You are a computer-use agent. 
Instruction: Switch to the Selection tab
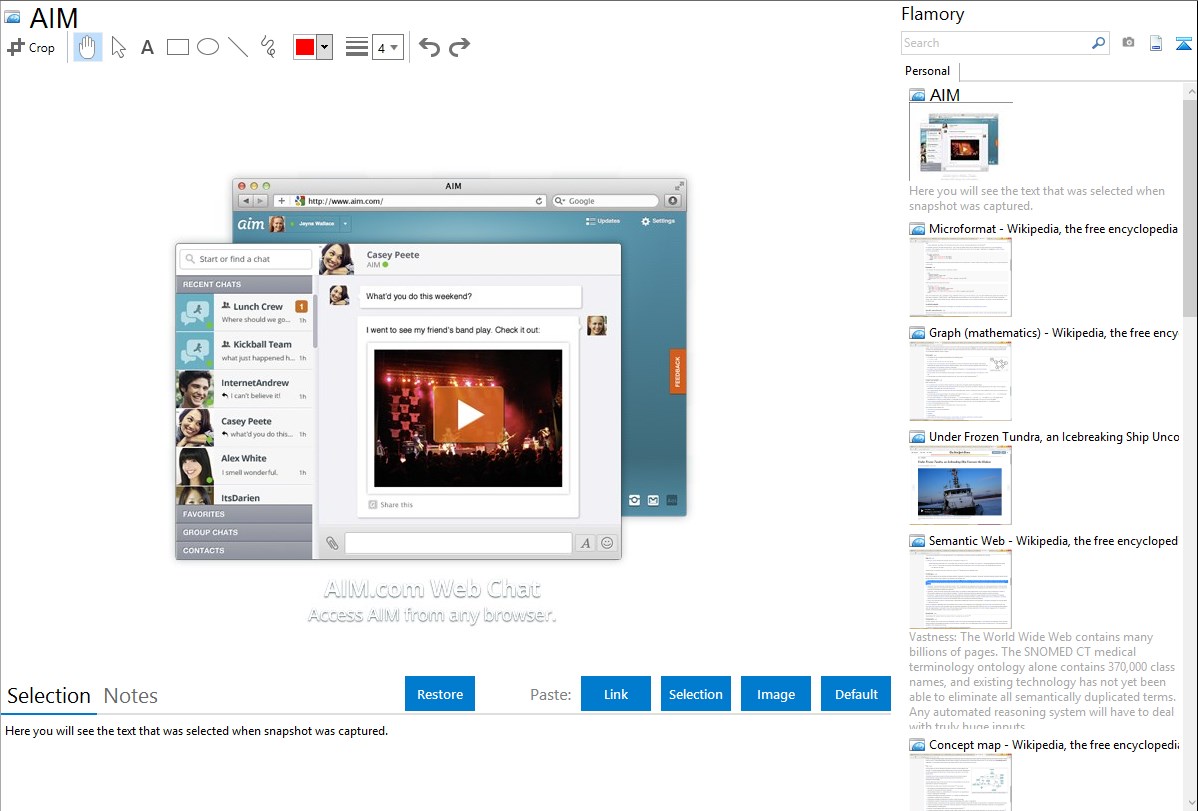49,696
